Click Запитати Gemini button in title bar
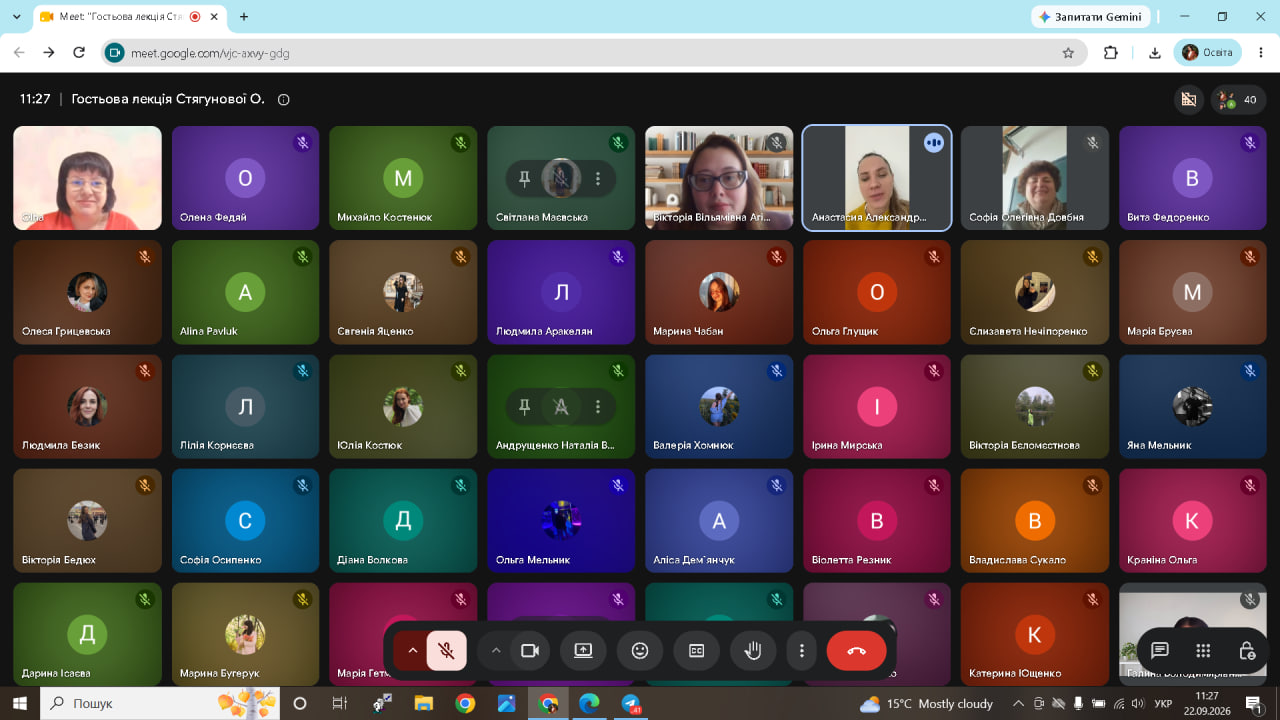 (1090, 17)
